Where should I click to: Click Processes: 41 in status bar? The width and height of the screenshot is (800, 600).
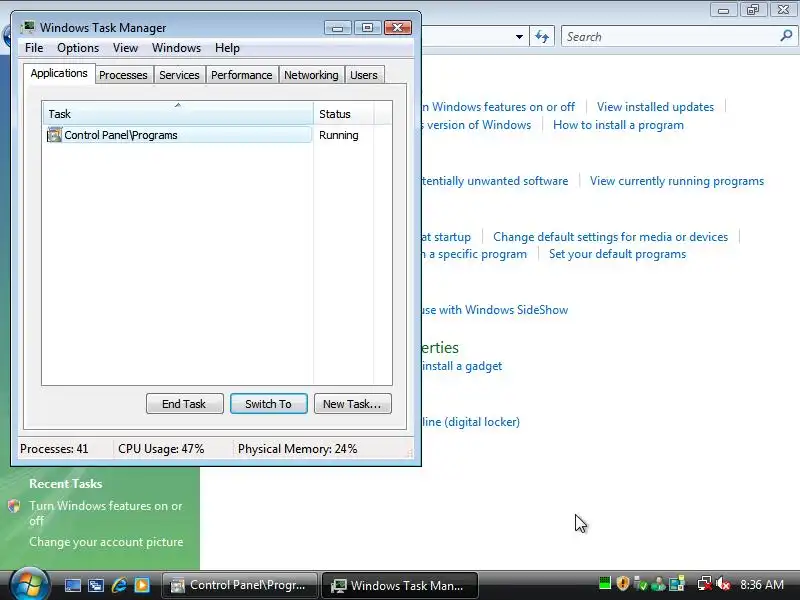[x=54, y=449]
